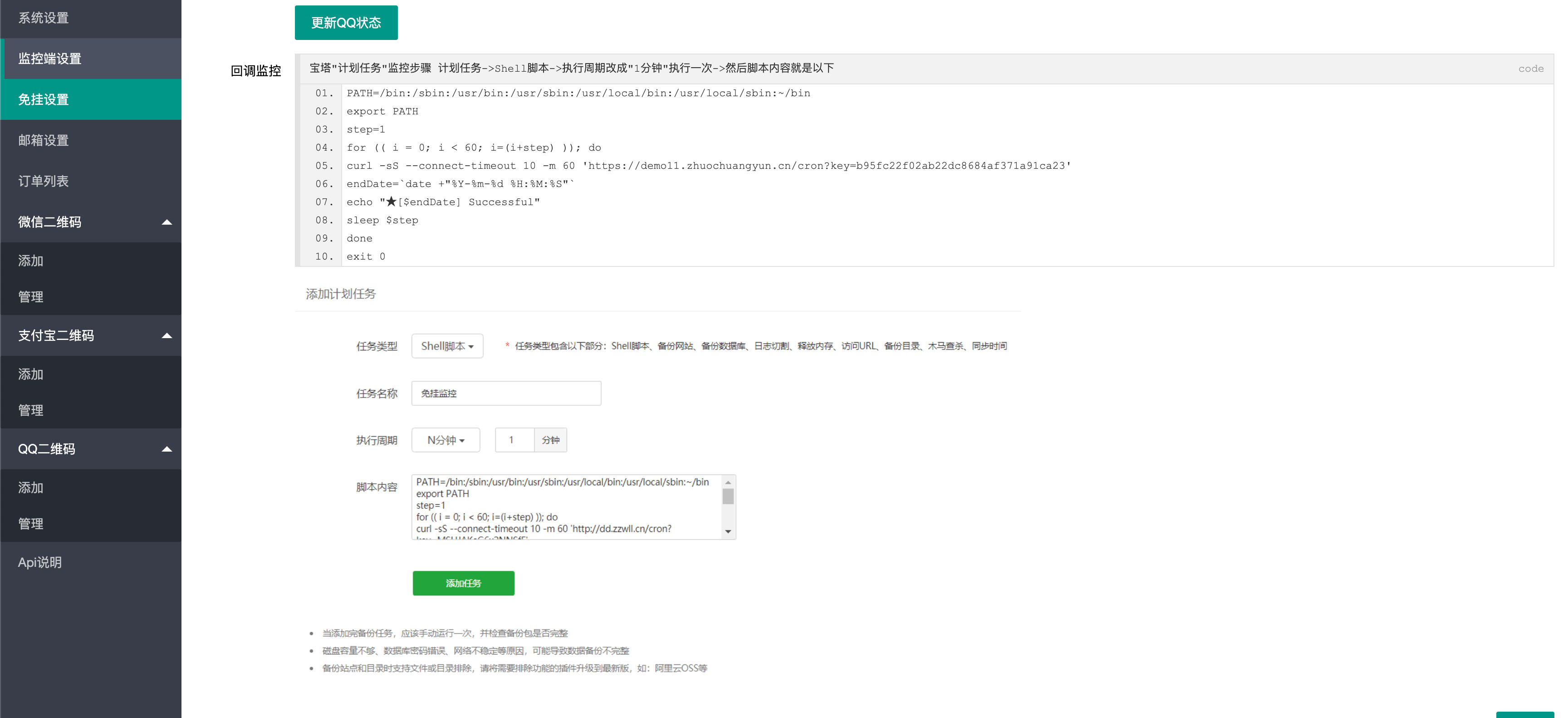Open the Shell脚本 task type dropdown
The image size is (1568, 718).
pos(447,346)
